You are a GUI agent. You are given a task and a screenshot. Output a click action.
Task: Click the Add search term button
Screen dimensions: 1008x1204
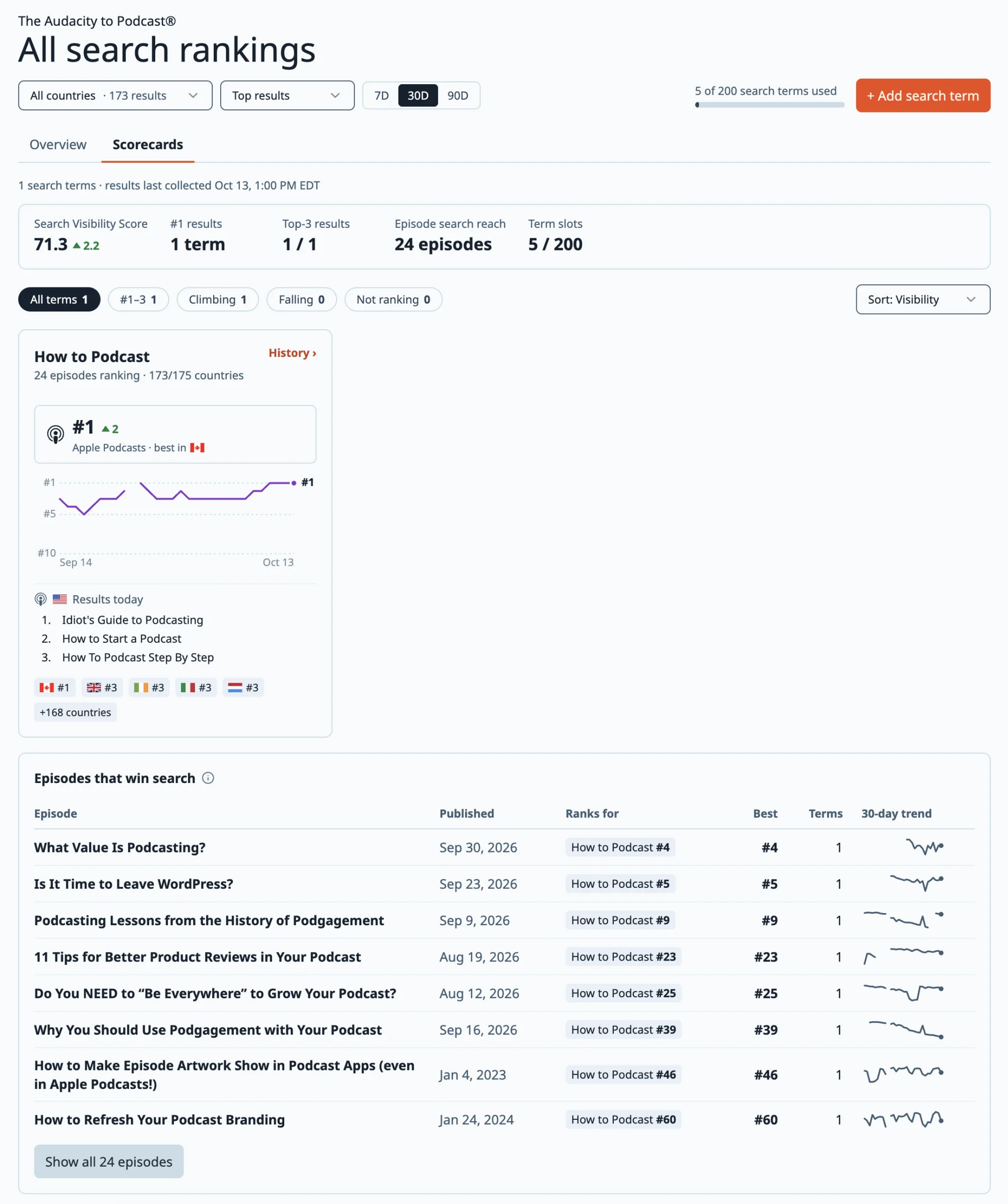(923, 95)
